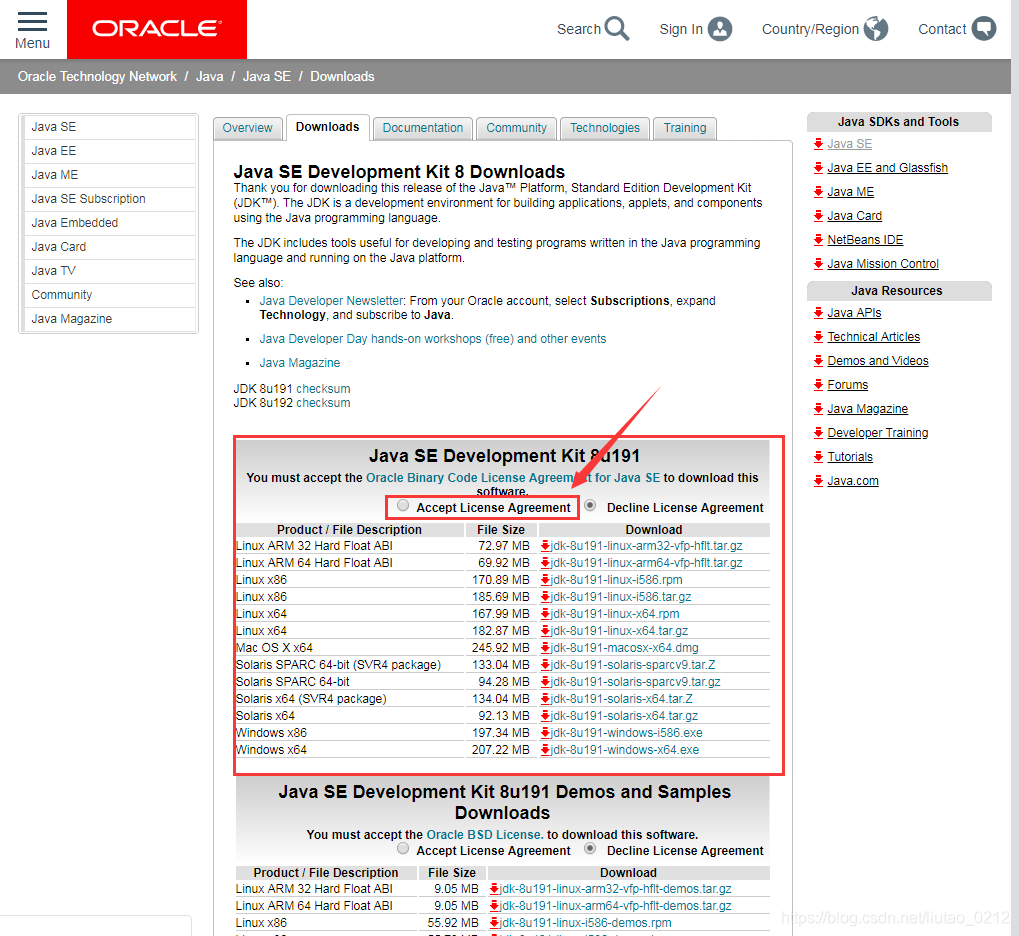
Task: Download jdk-8u191-solaris-sparcv9.tar.Z file link
Action: (x=633, y=665)
